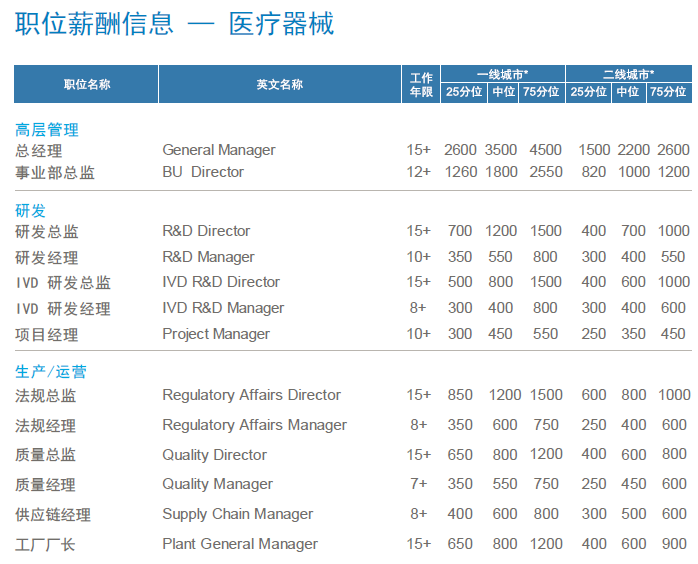Select the R&D Director English name

[206, 231]
